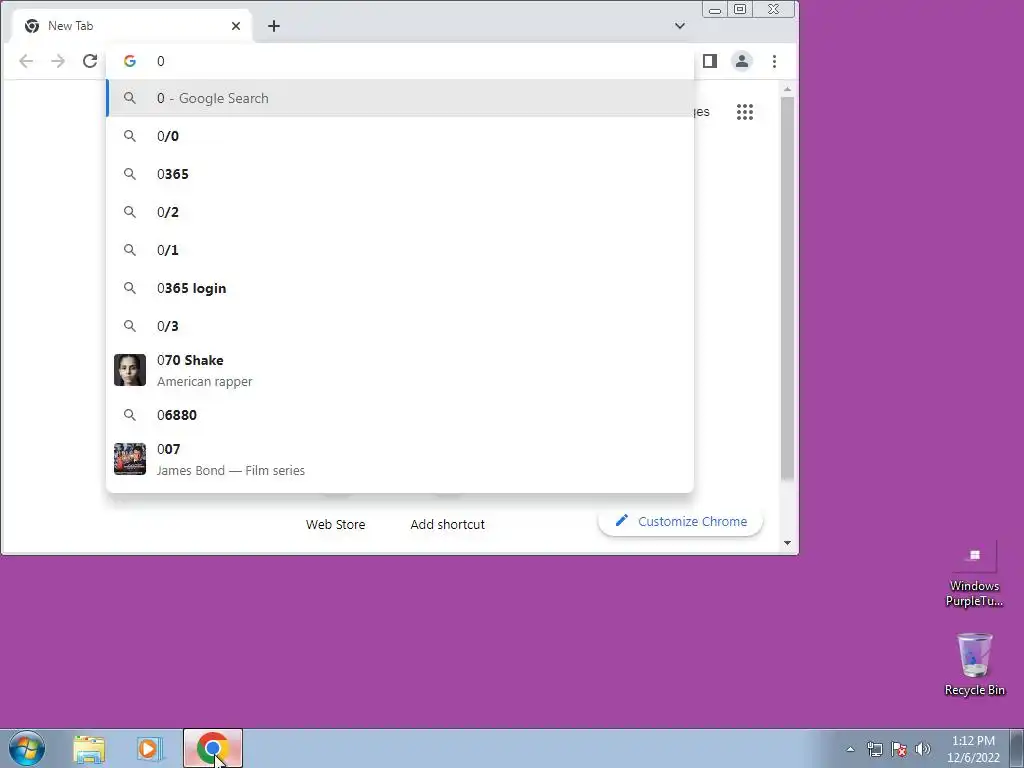The image size is (1024, 768).
Task: Click the browser back arrow
Action: click(26, 61)
